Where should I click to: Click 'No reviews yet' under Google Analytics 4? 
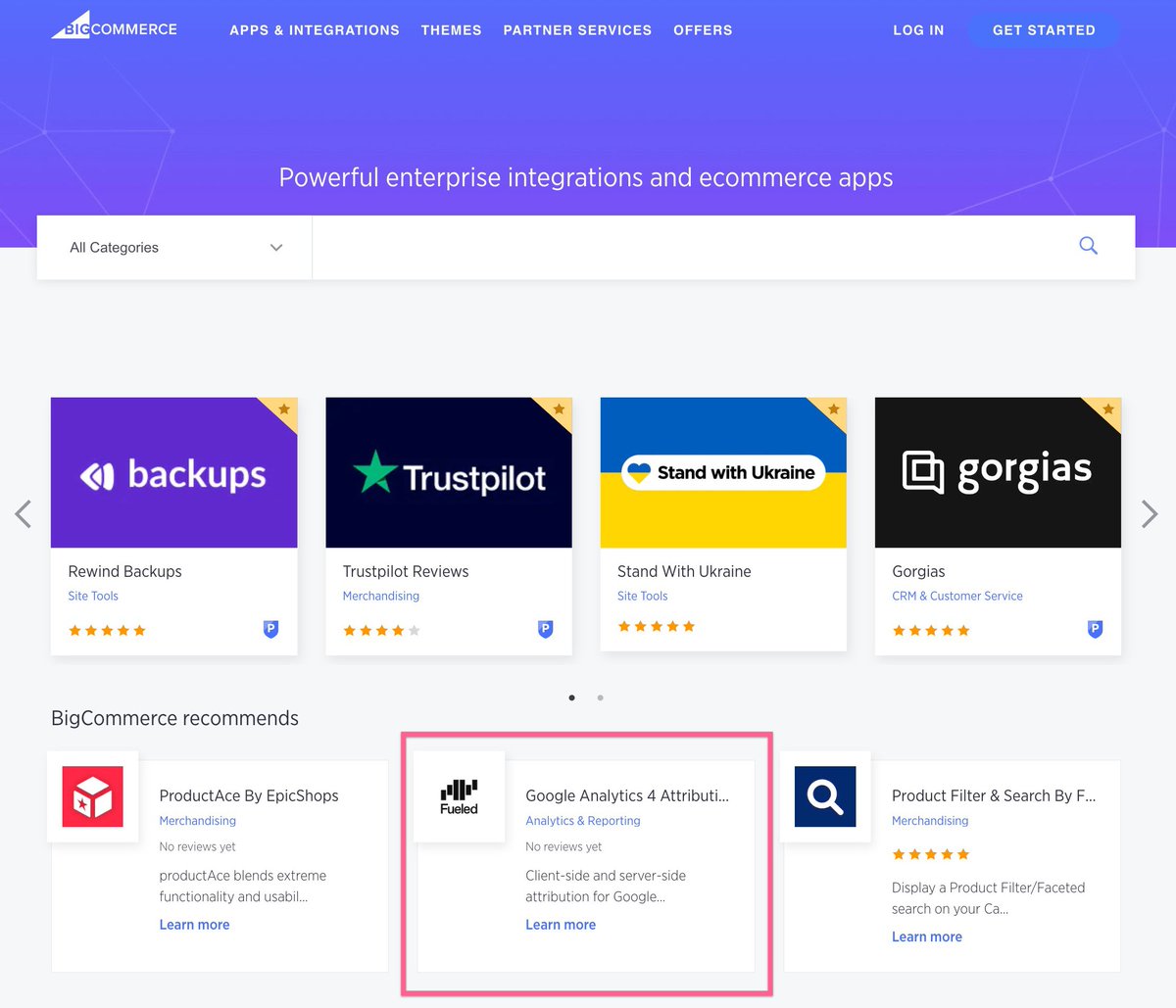(563, 846)
